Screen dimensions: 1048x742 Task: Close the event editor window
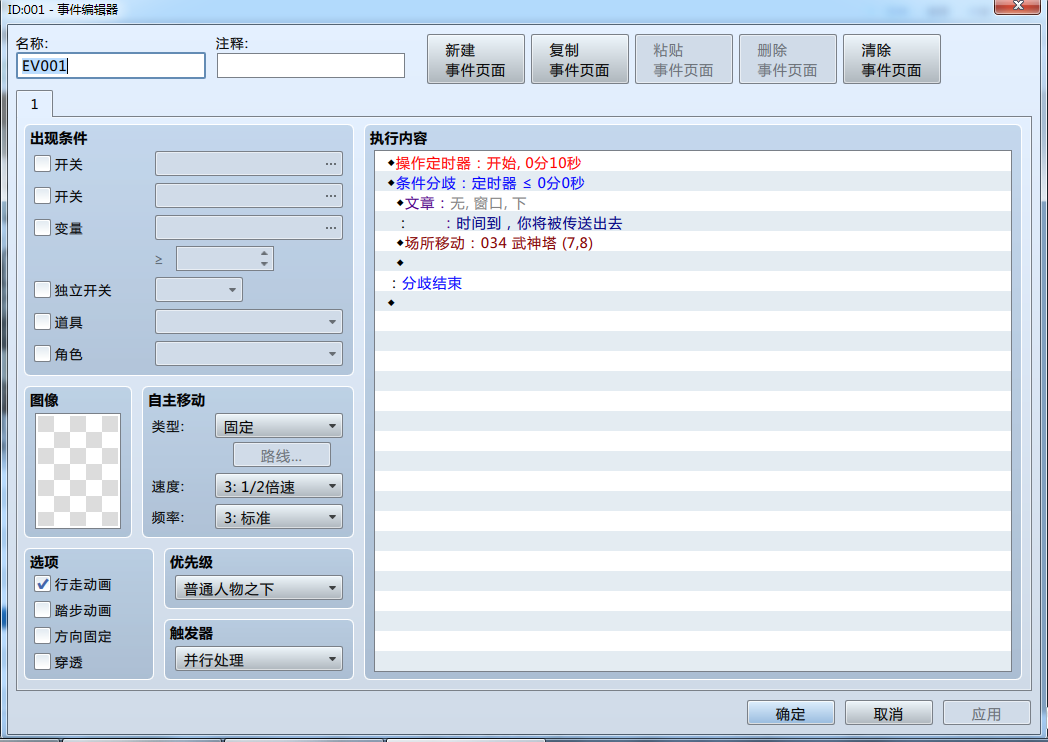pos(1017,6)
